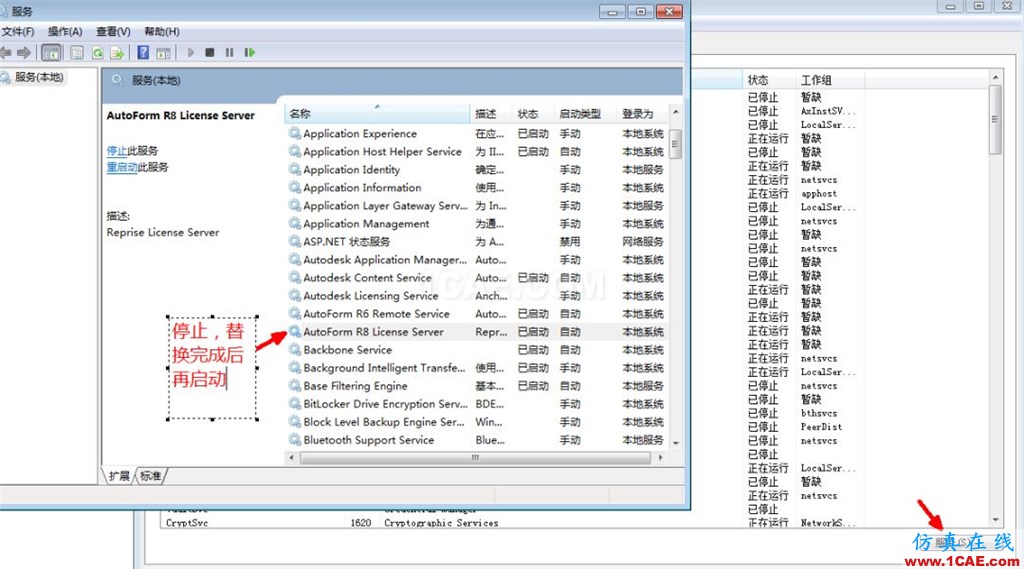This screenshot has height=569, width=1024.
Task: Click bthsvcs group entry in background window
Action: coord(818,413)
